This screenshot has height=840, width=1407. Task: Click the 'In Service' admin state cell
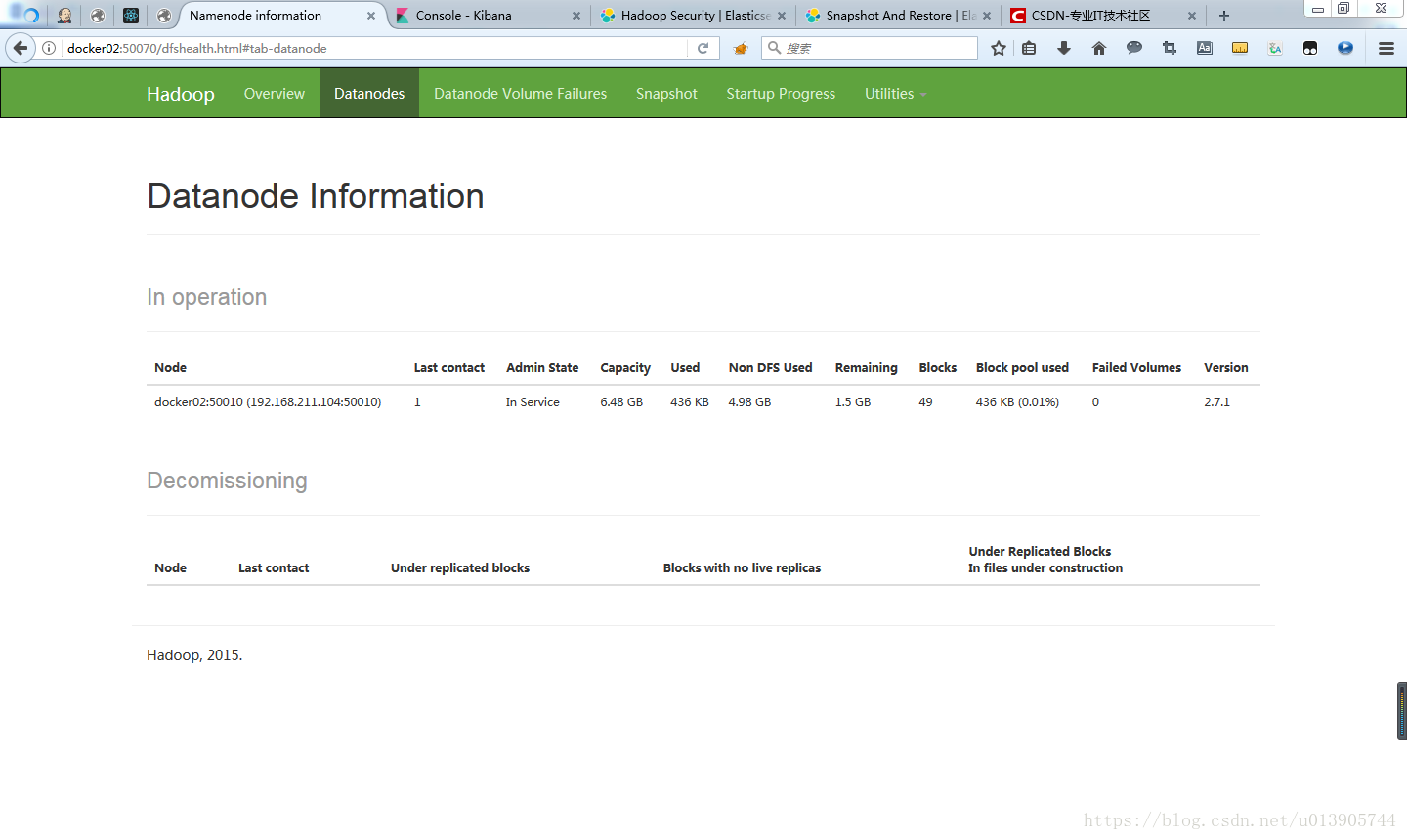point(533,402)
